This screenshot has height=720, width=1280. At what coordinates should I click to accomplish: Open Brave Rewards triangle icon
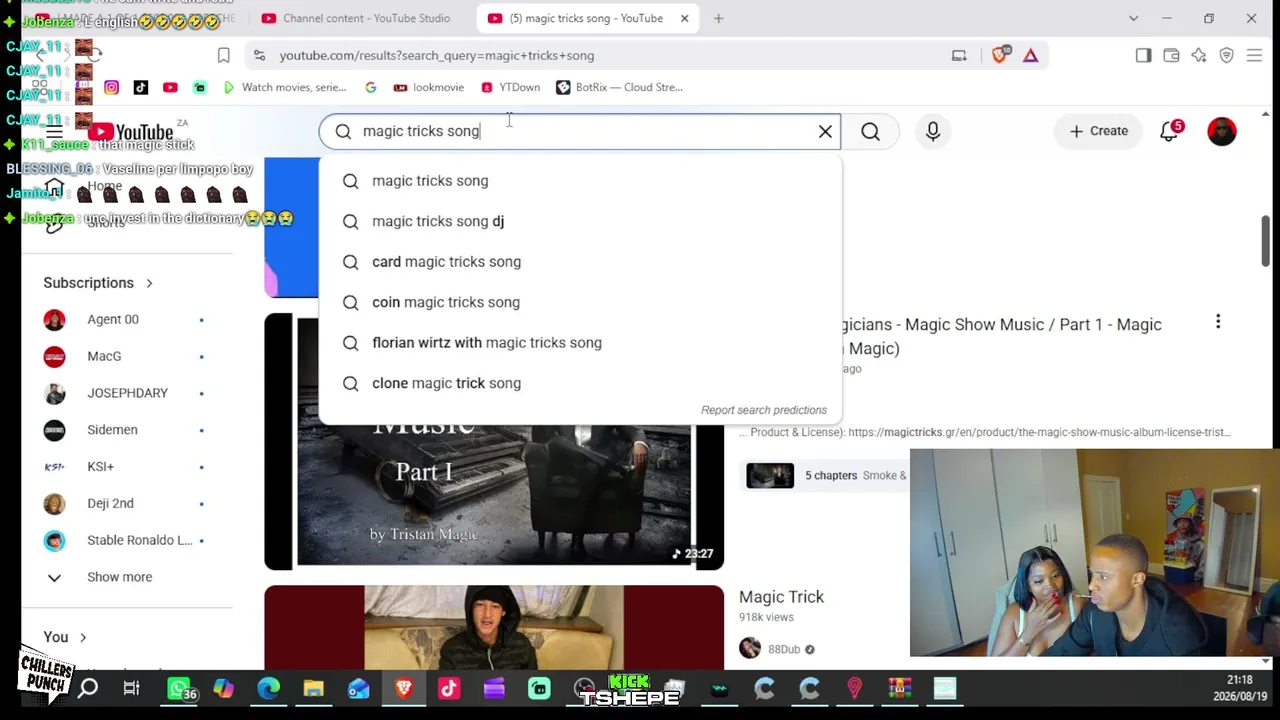[1030, 55]
